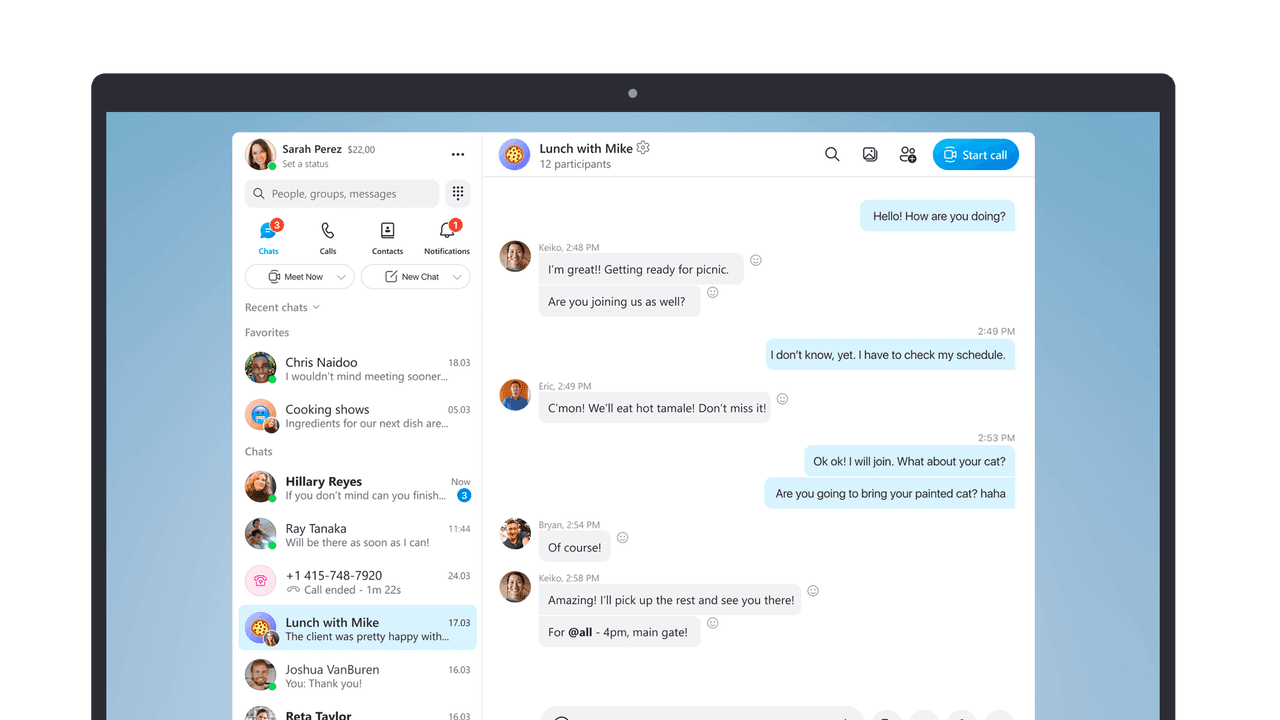
Task: Open Sarah Perez's profile picture
Action: (x=260, y=154)
